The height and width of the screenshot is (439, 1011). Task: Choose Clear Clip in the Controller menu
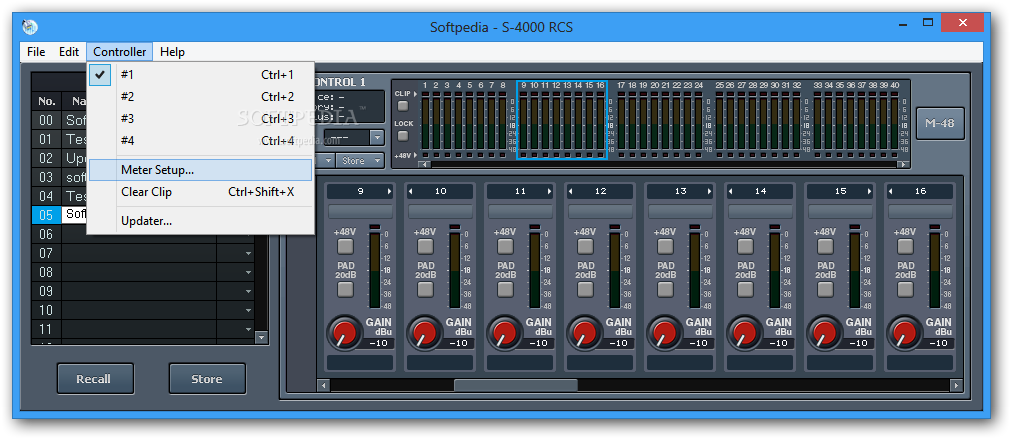(201, 192)
